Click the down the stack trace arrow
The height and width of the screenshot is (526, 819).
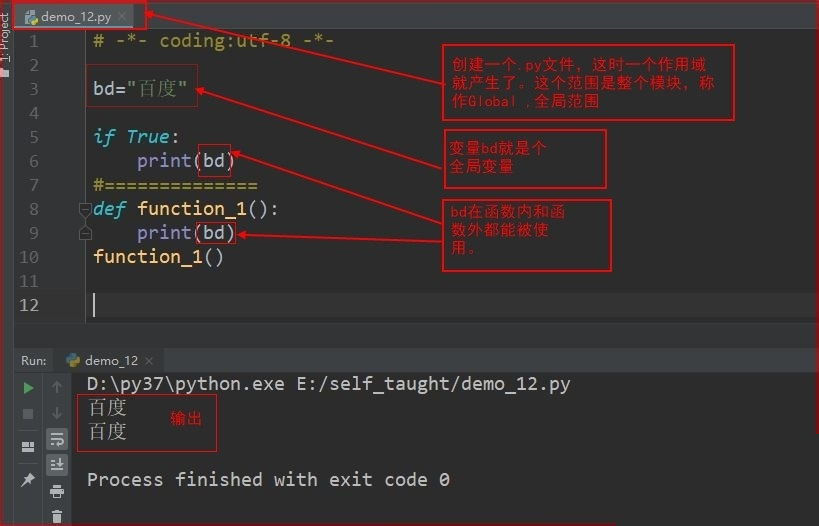click(x=57, y=413)
